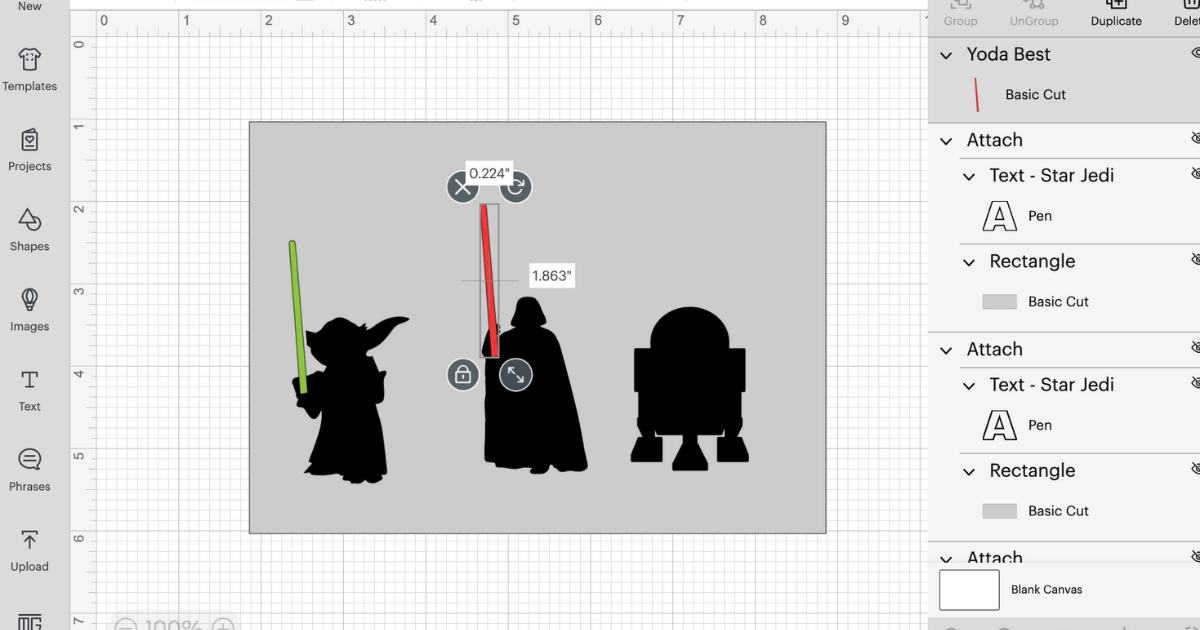Click the zoom out minus icon
The width and height of the screenshot is (1200, 630).
tap(125, 625)
